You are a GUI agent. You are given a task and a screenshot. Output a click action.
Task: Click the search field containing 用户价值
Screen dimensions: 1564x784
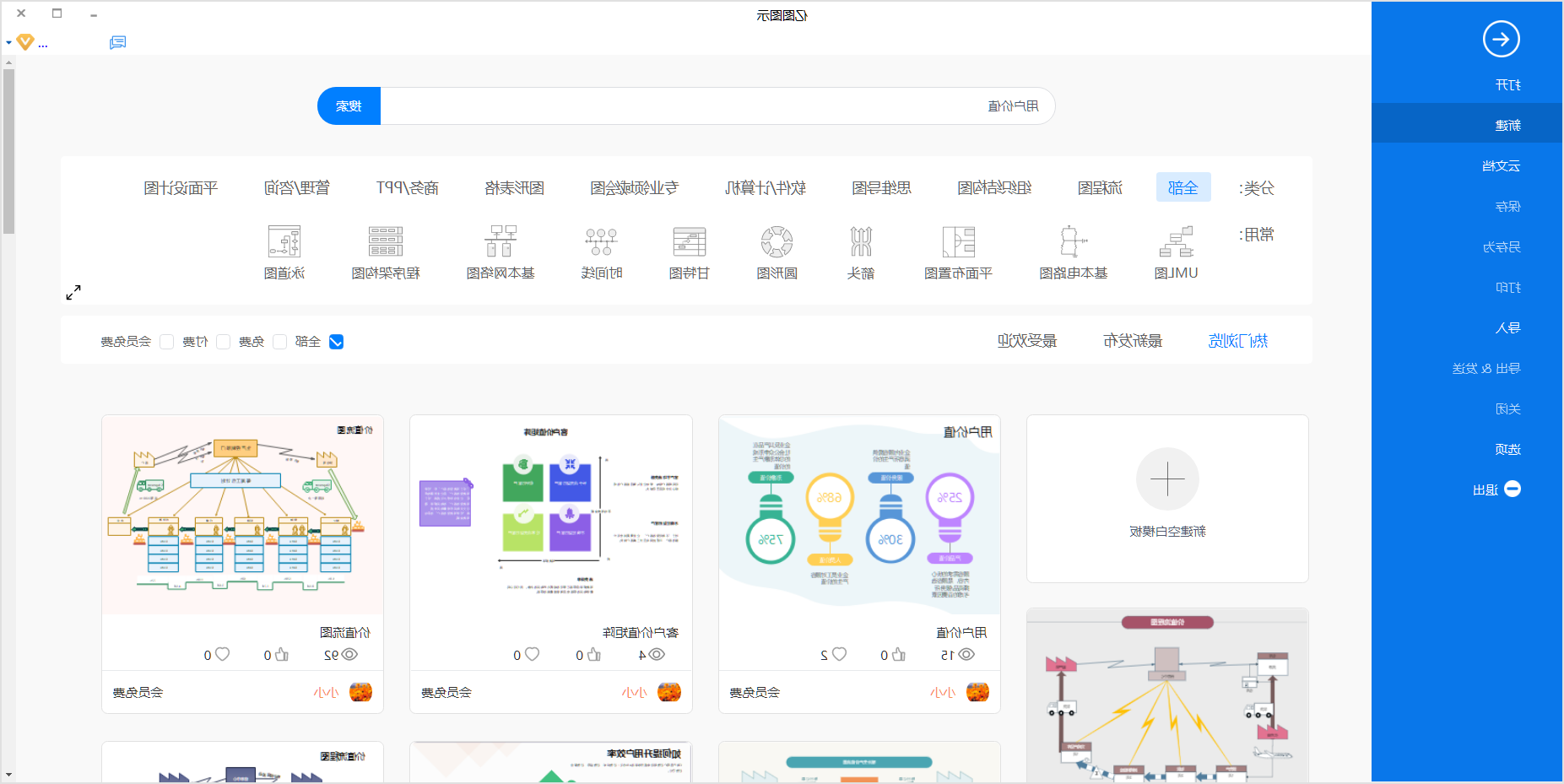[717, 106]
